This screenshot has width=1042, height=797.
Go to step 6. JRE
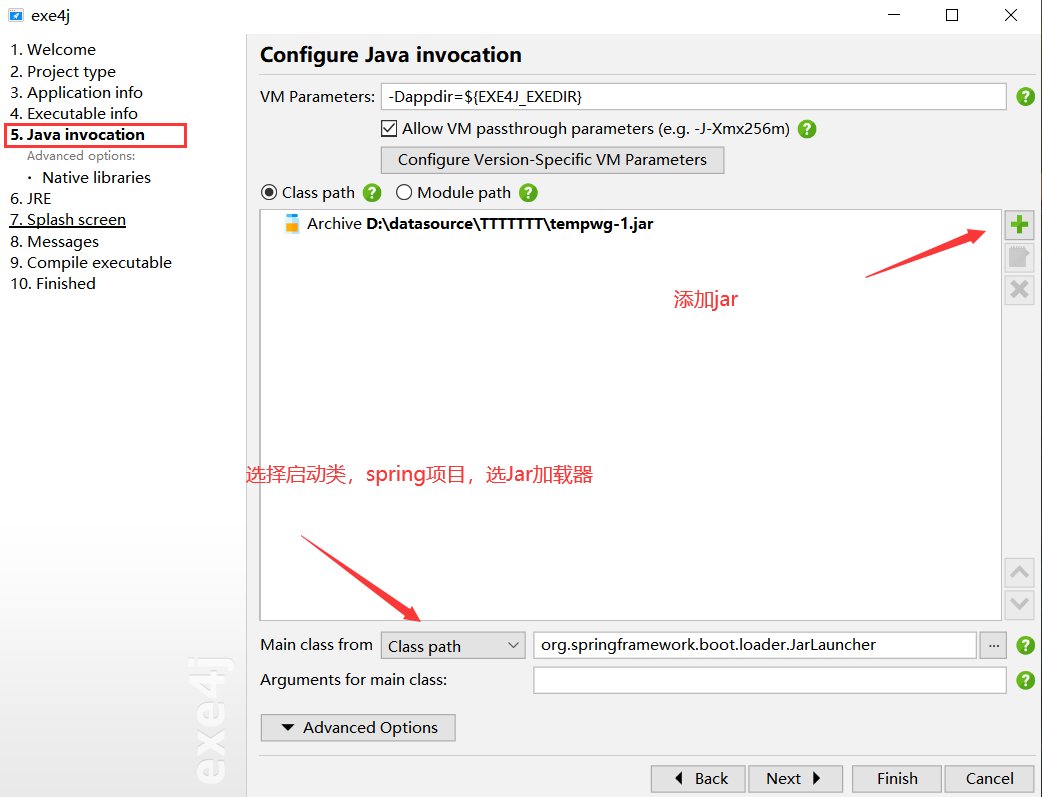pyautogui.click(x=31, y=199)
